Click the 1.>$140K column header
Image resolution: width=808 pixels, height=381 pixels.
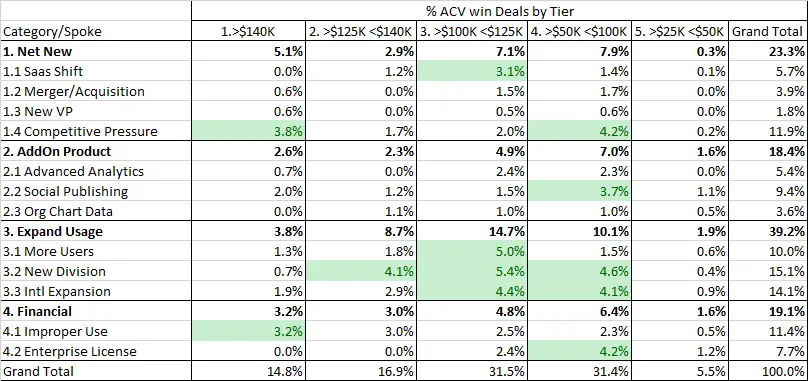click(x=248, y=31)
